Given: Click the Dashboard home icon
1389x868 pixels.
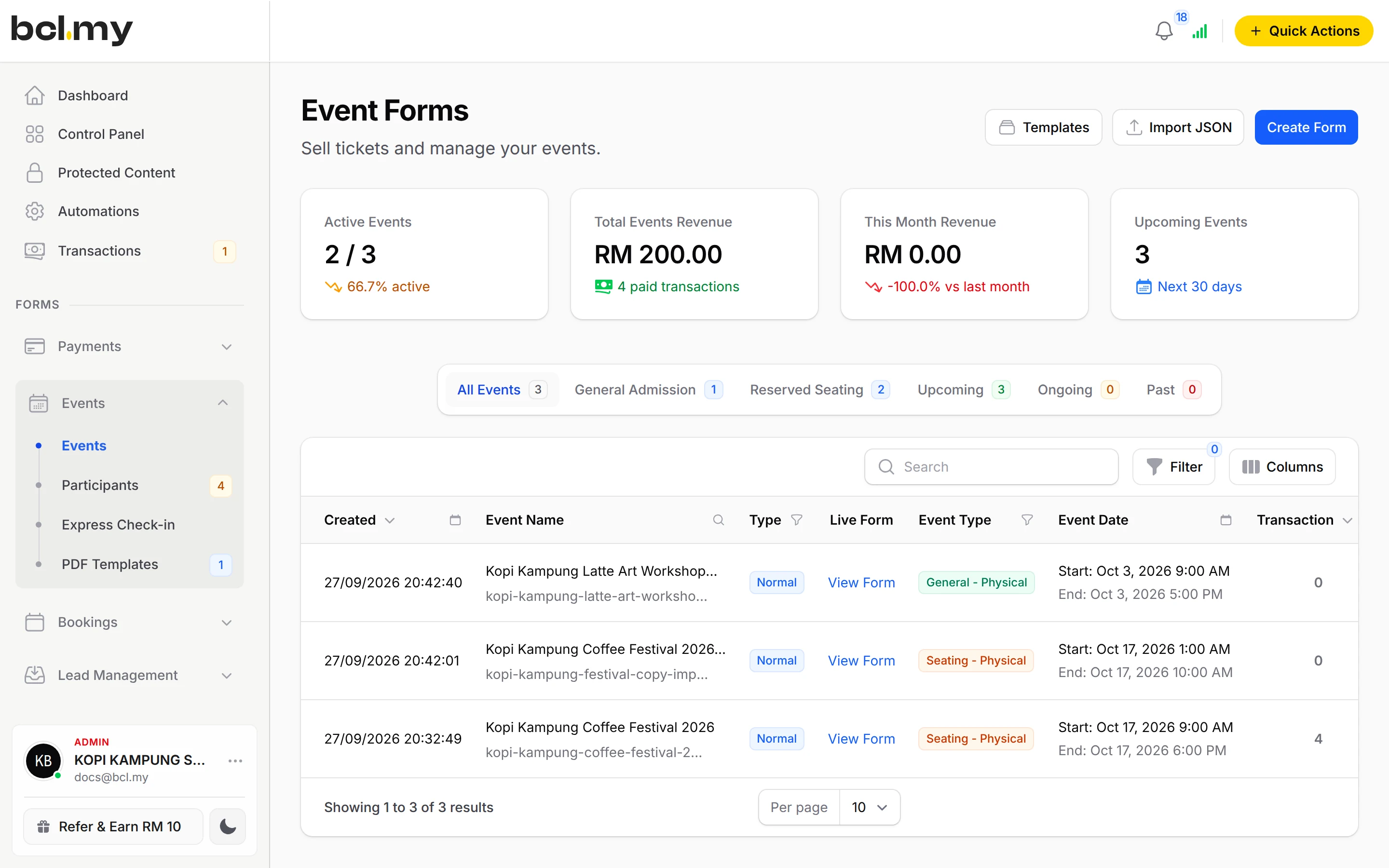Looking at the screenshot, I should (x=34, y=95).
